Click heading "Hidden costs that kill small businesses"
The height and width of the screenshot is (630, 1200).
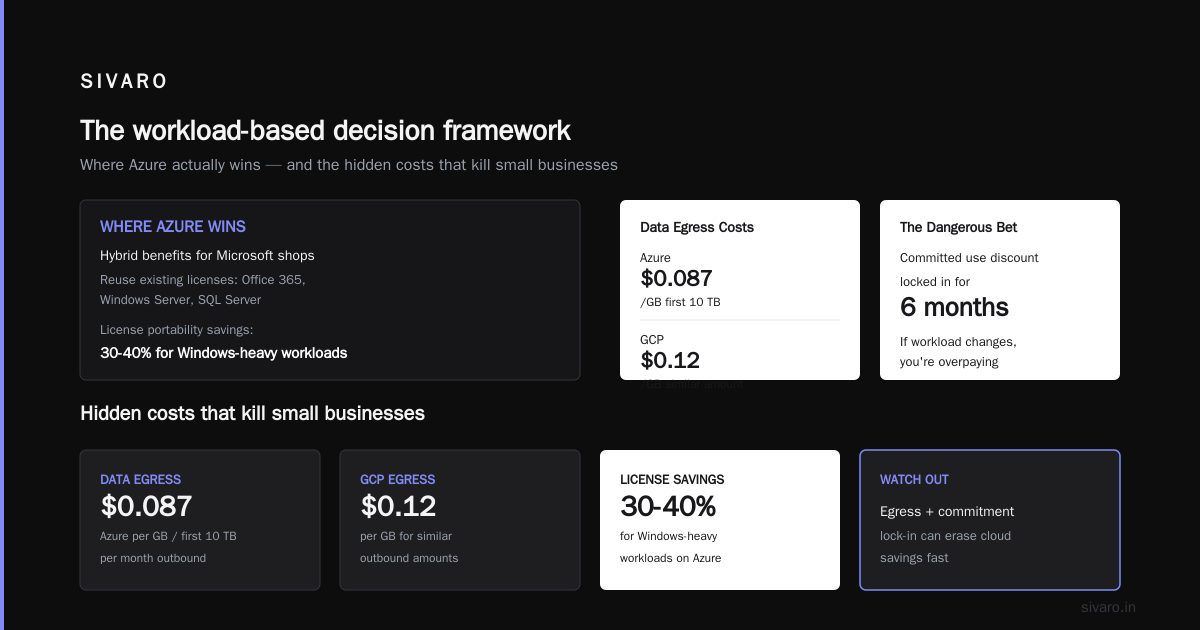tap(252, 413)
